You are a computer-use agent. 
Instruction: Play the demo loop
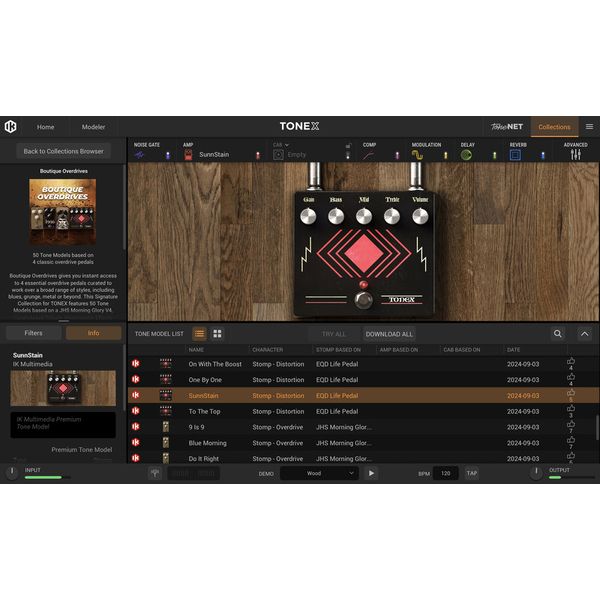(x=371, y=473)
